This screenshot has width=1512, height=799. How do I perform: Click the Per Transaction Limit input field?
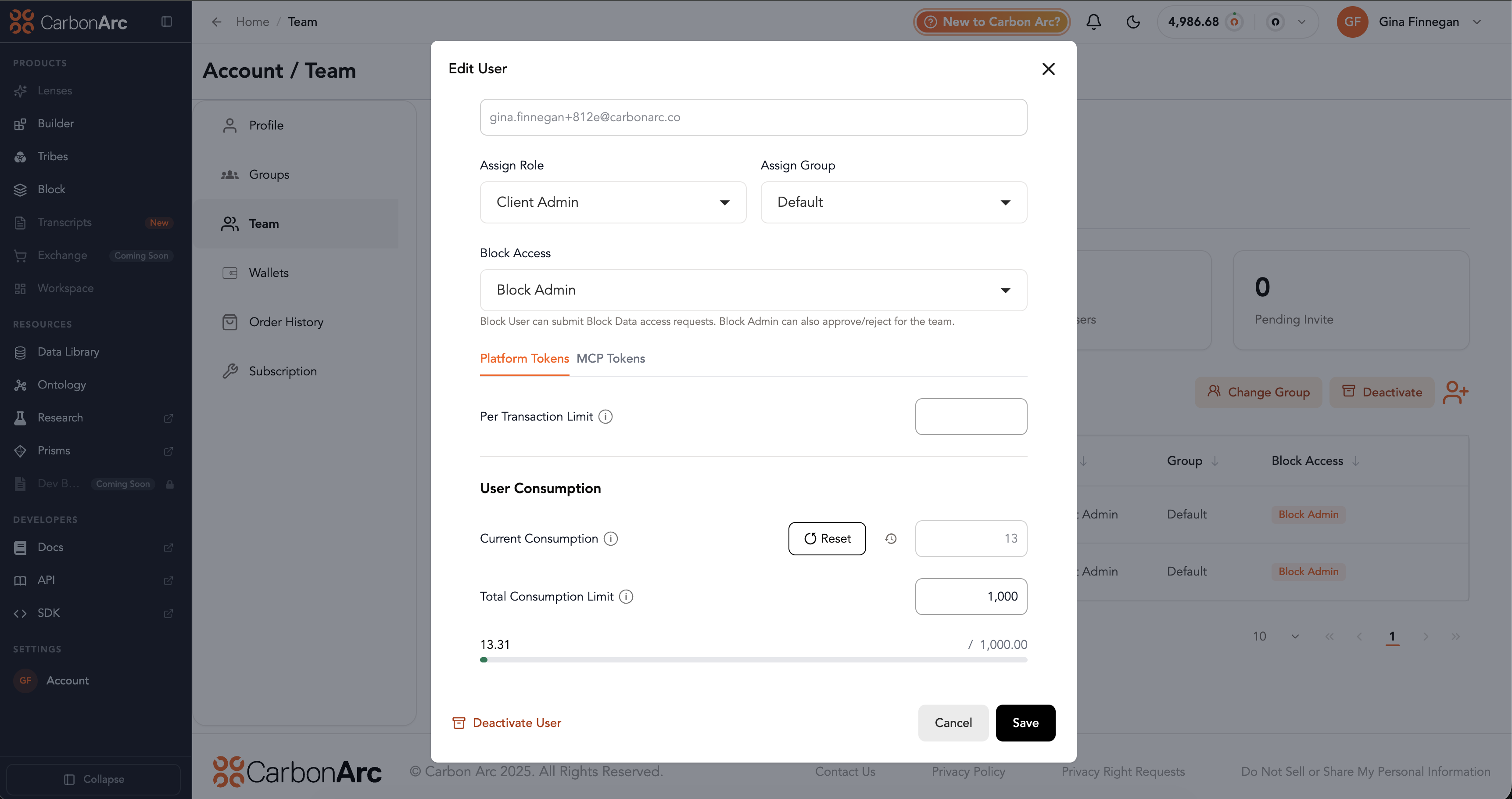pos(971,416)
